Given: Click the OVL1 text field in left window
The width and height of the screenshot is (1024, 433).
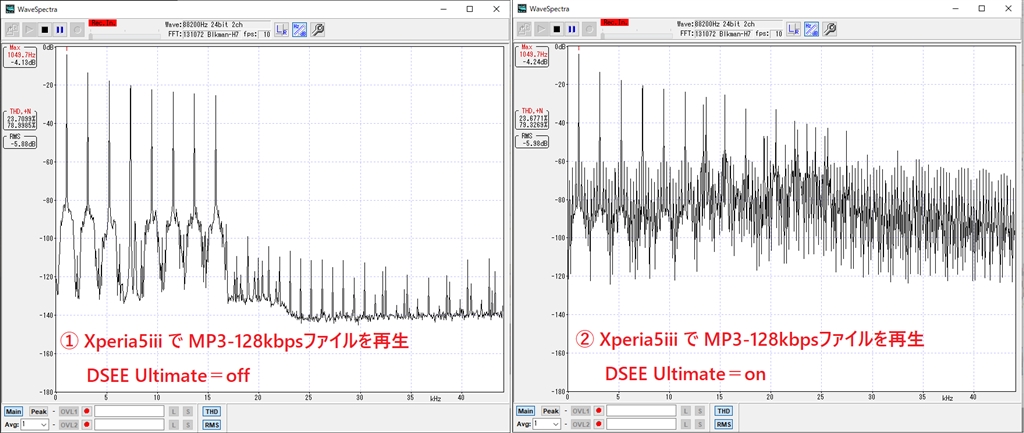Looking at the screenshot, I should pyautogui.click(x=129, y=411).
